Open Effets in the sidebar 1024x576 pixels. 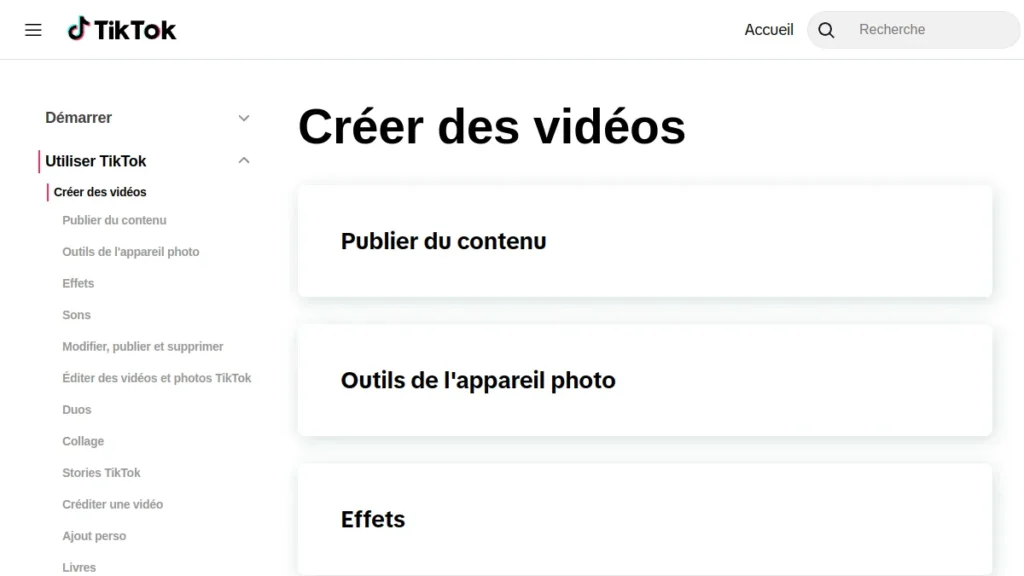click(78, 283)
